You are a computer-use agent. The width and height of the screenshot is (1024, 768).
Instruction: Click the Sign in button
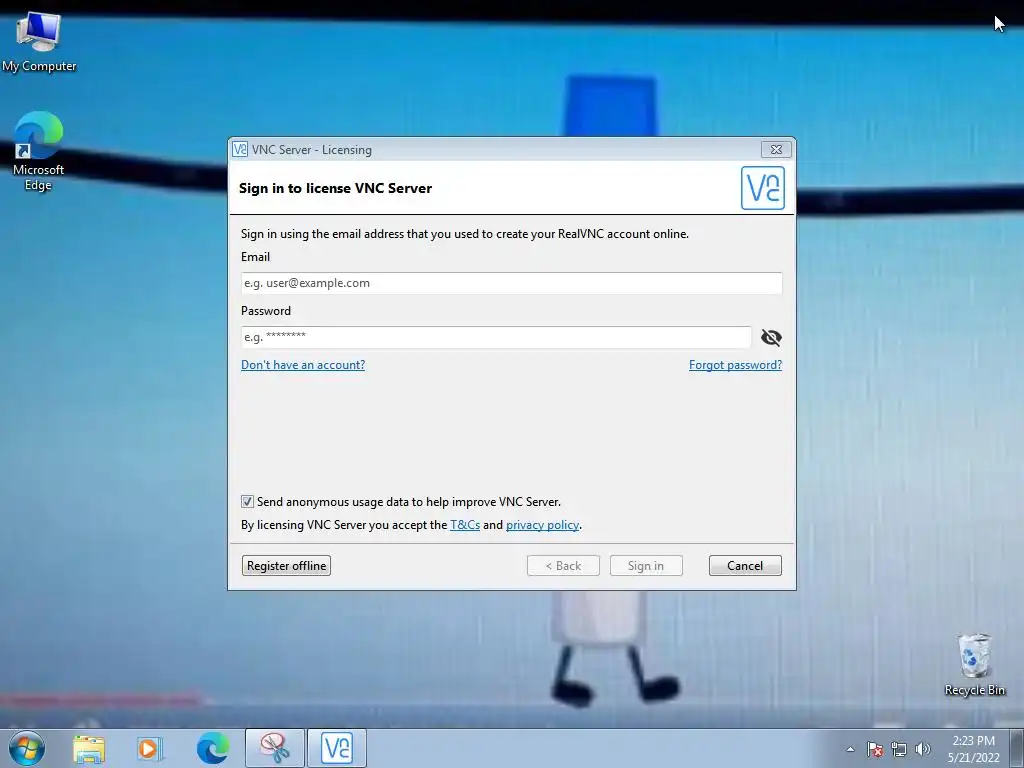(x=646, y=566)
